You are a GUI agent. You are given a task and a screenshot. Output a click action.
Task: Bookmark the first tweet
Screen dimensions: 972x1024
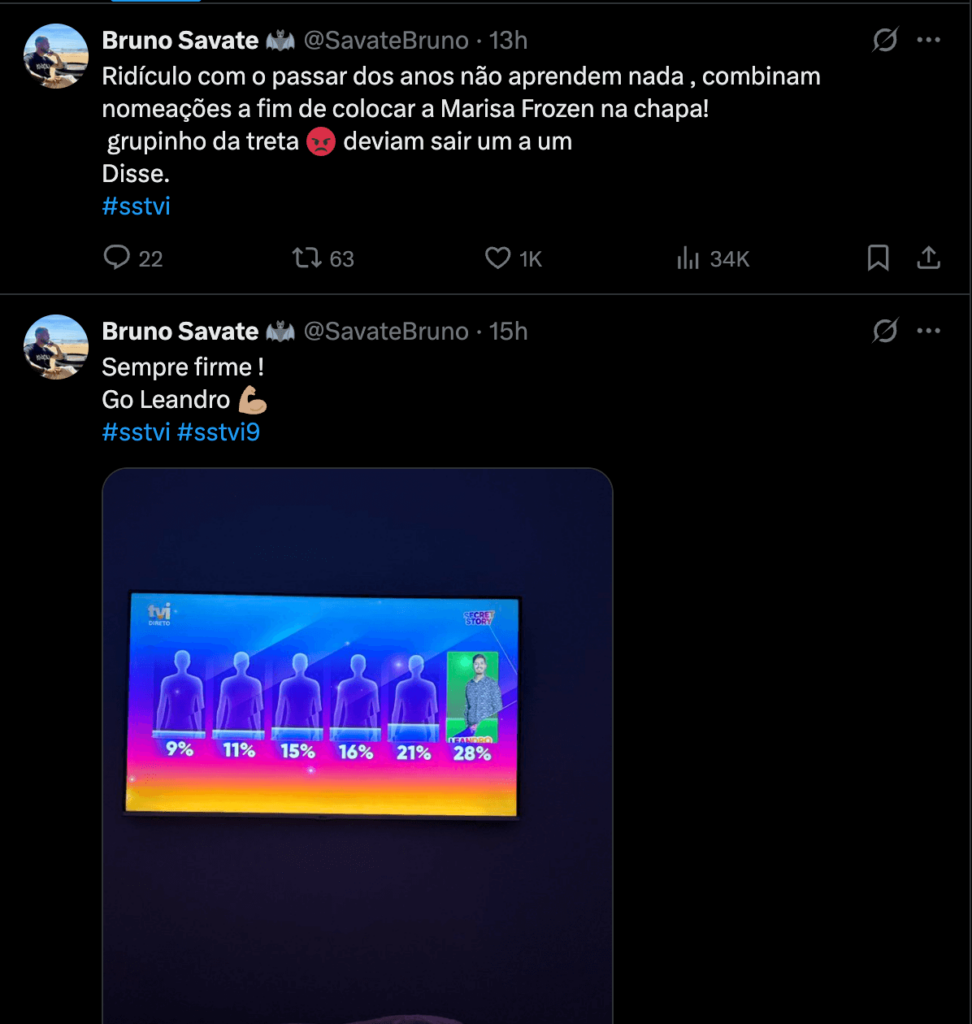tap(877, 258)
